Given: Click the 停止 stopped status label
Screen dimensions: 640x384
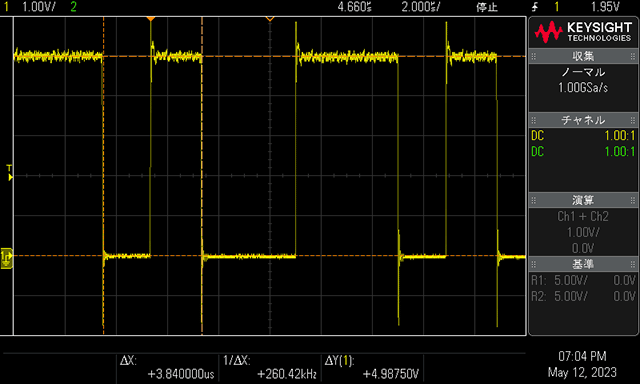Looking at the screenshot, I should coord(487,7).
